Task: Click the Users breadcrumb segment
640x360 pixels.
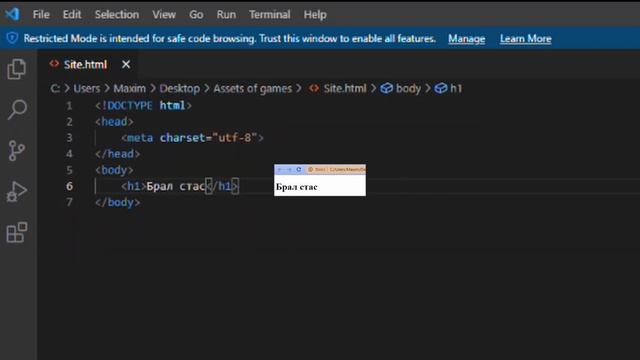Action: [87, 89]
